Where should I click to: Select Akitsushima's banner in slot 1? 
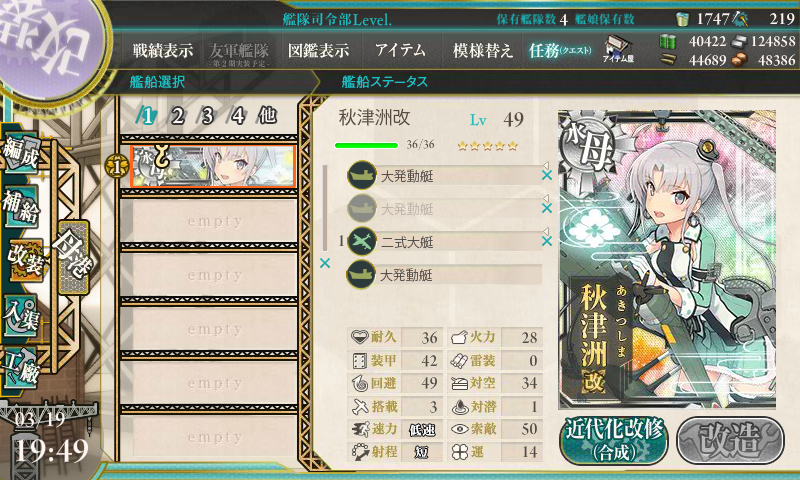click(x=213, y=167)
